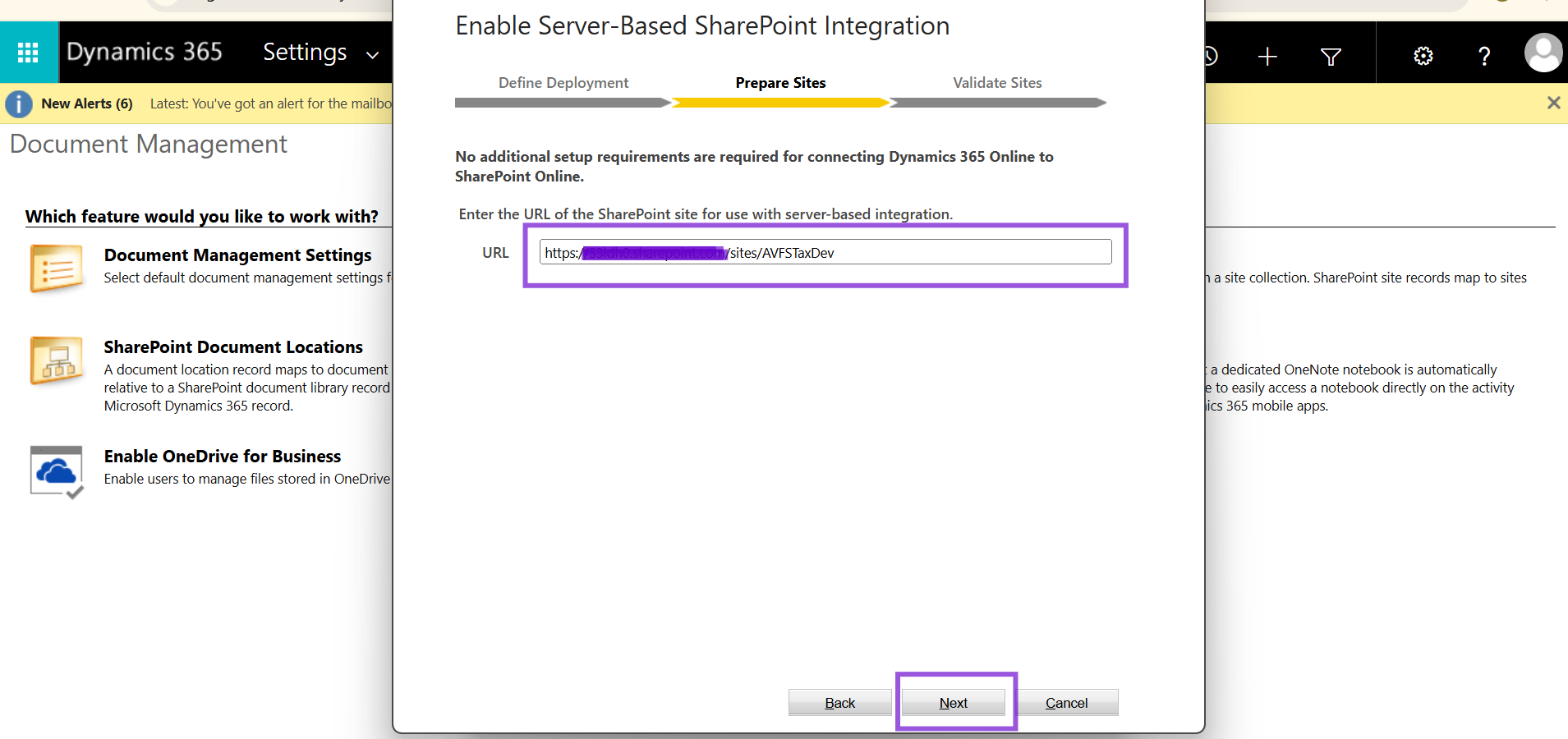Viewport: 1568px width, 739px height.
Task: Click the Document Management Settings icon
Action: pos(57,268)
